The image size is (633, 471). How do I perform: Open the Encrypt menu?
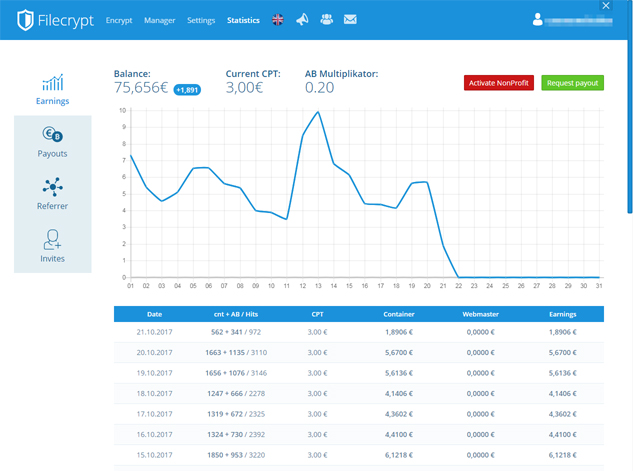[x=119, y=20]
